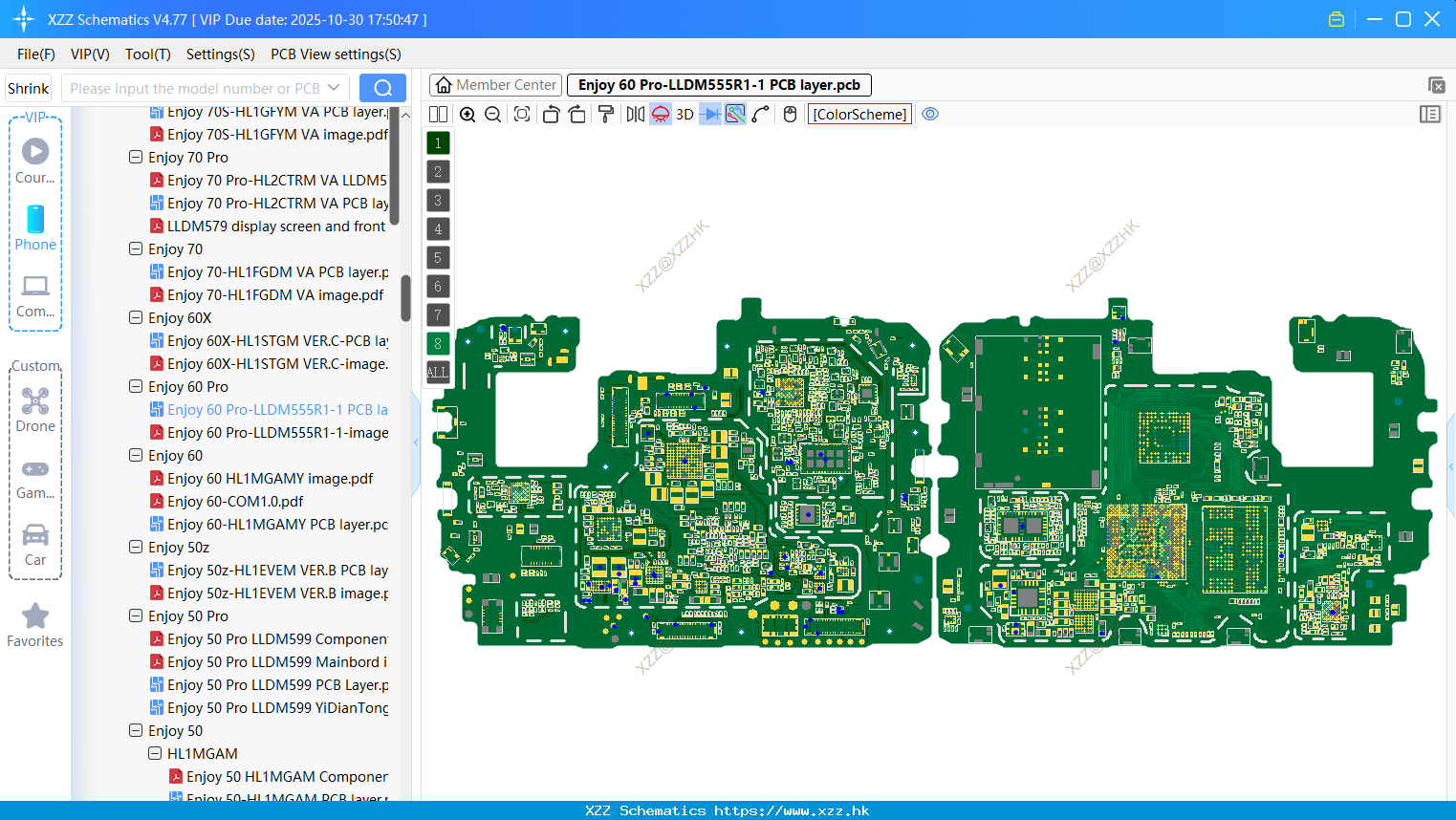This screenshot has width=1456, height=820.
Task: Select Enjoy 60 Pro-LLDM555R1-1 PCB layer.pcb tab
Action: point(719,85)
